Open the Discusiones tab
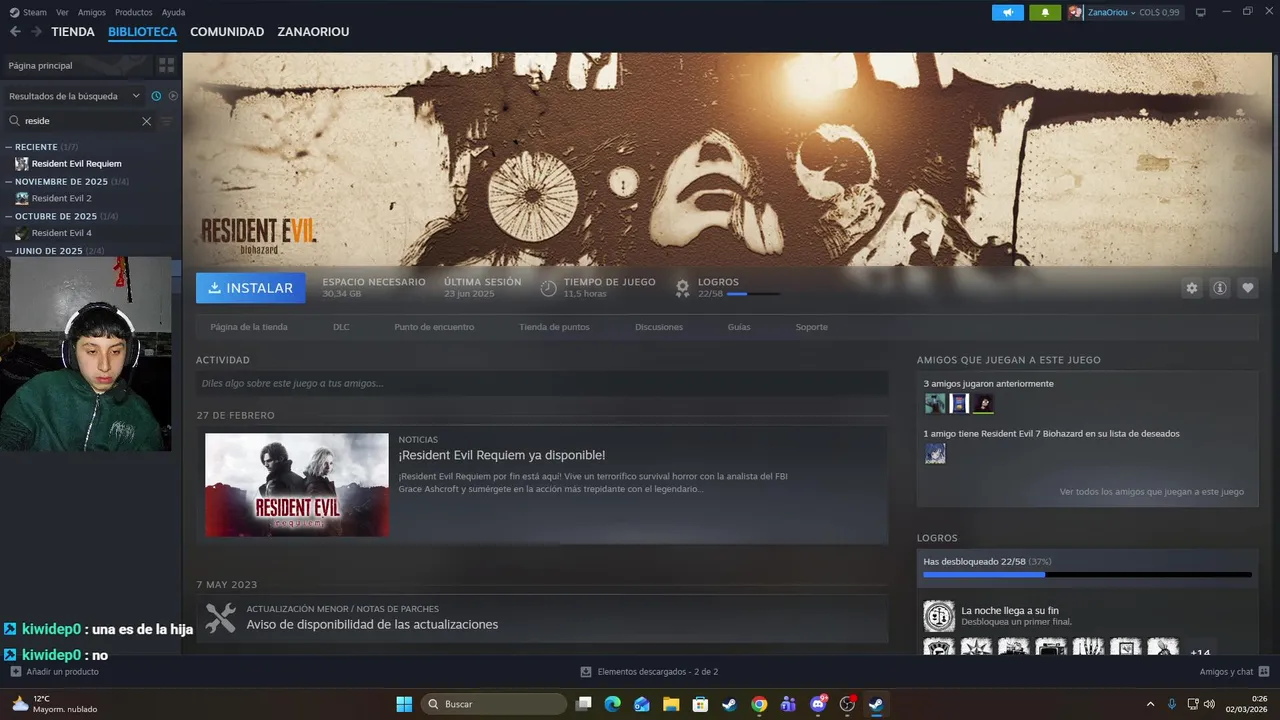 point(659,327)
